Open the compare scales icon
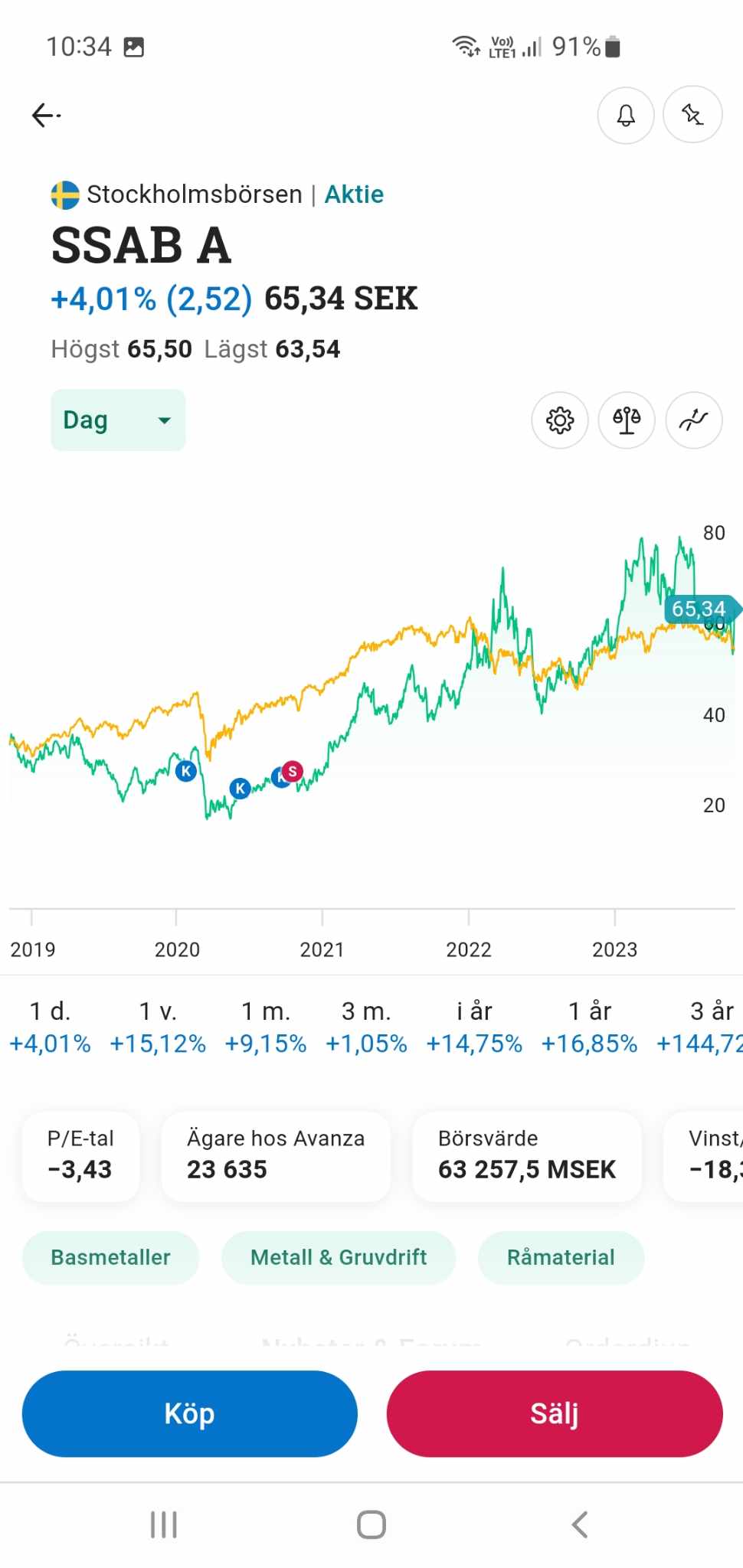This screenshot has height=1568, width=743. tap(627, 420)
